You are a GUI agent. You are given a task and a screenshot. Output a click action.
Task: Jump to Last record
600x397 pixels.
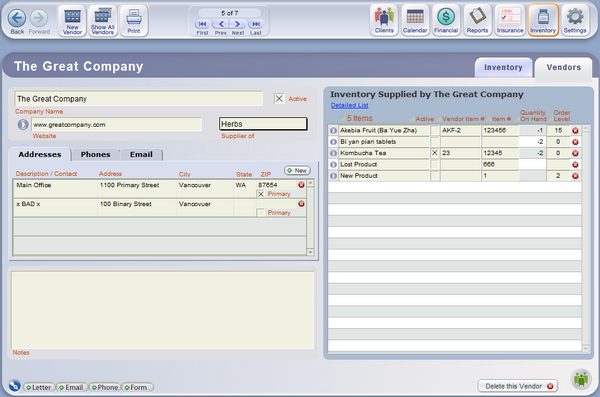coord(256,24)
